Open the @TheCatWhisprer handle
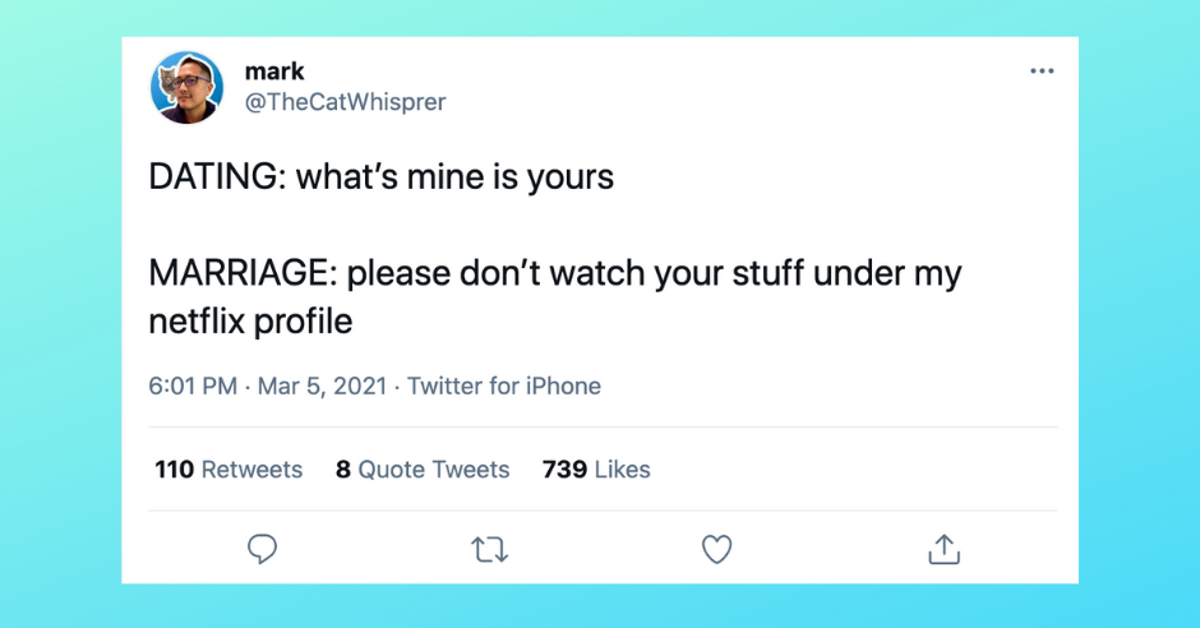This screenshot has width=1200, height=628. click(347, 101)
